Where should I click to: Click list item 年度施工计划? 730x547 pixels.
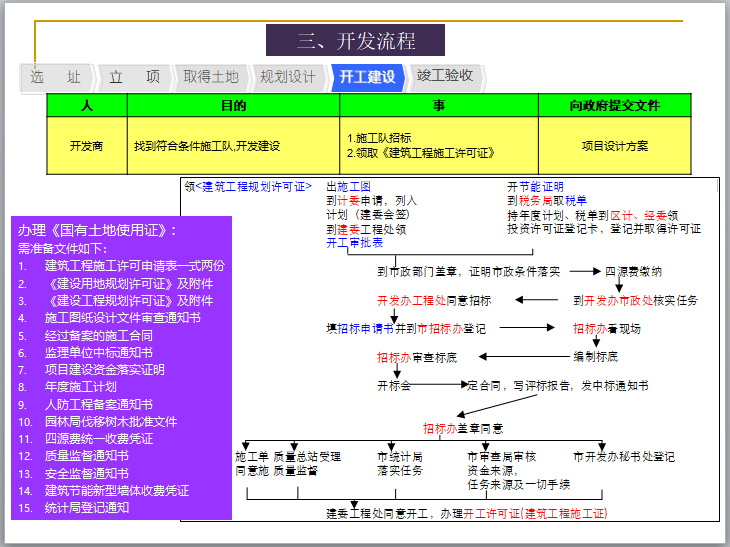80,387
